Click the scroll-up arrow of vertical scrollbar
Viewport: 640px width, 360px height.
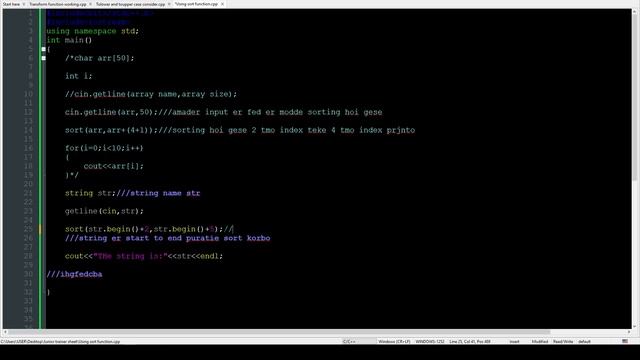(635, 12)
